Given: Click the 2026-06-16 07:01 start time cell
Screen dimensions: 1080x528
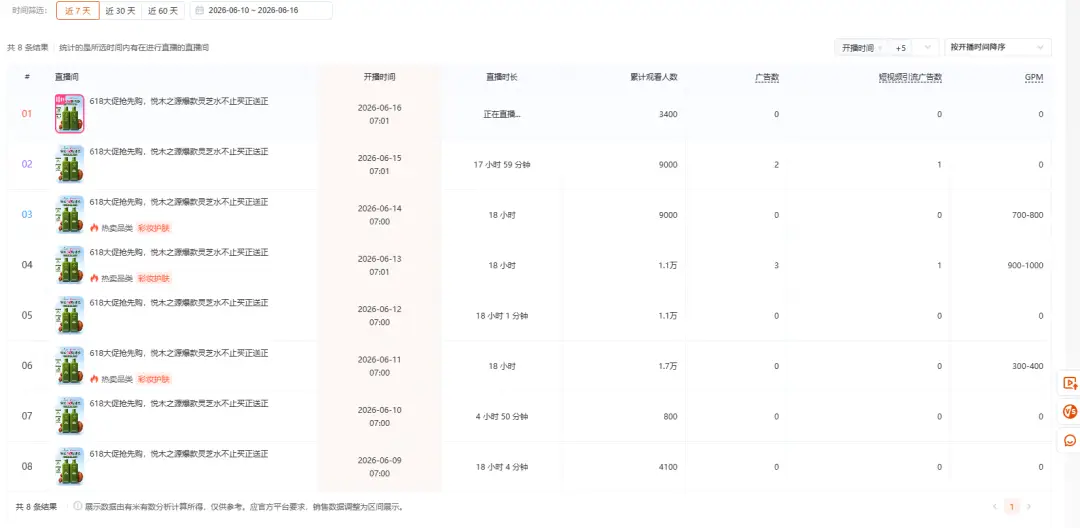Looking at the screenshot, I should click(380, 114).
